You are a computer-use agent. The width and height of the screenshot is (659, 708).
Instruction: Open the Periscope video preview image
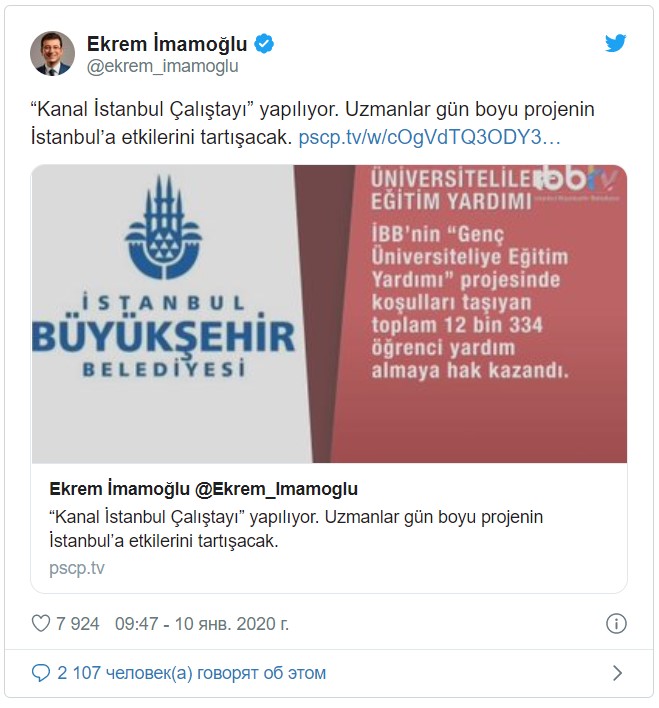pyautogui.click(x=329, y=314)
